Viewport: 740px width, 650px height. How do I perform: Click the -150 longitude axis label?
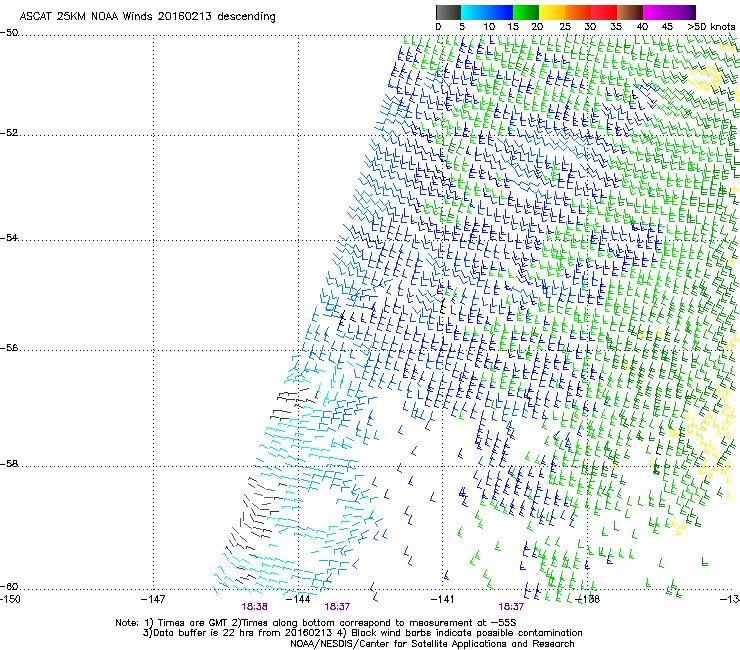click(x=10, y=599)
